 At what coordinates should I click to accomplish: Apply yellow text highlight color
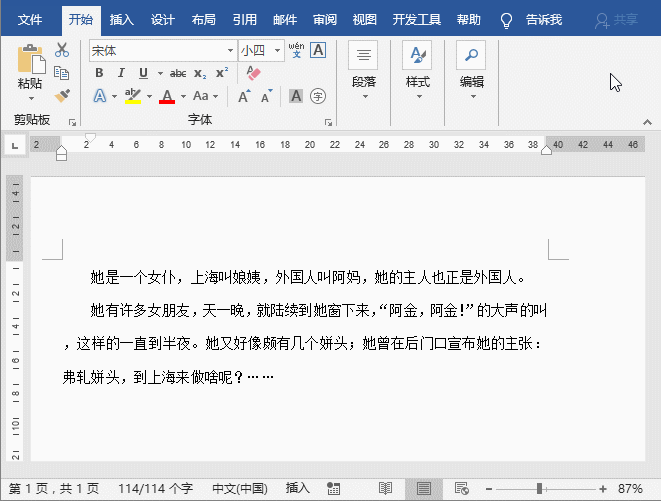133,96
